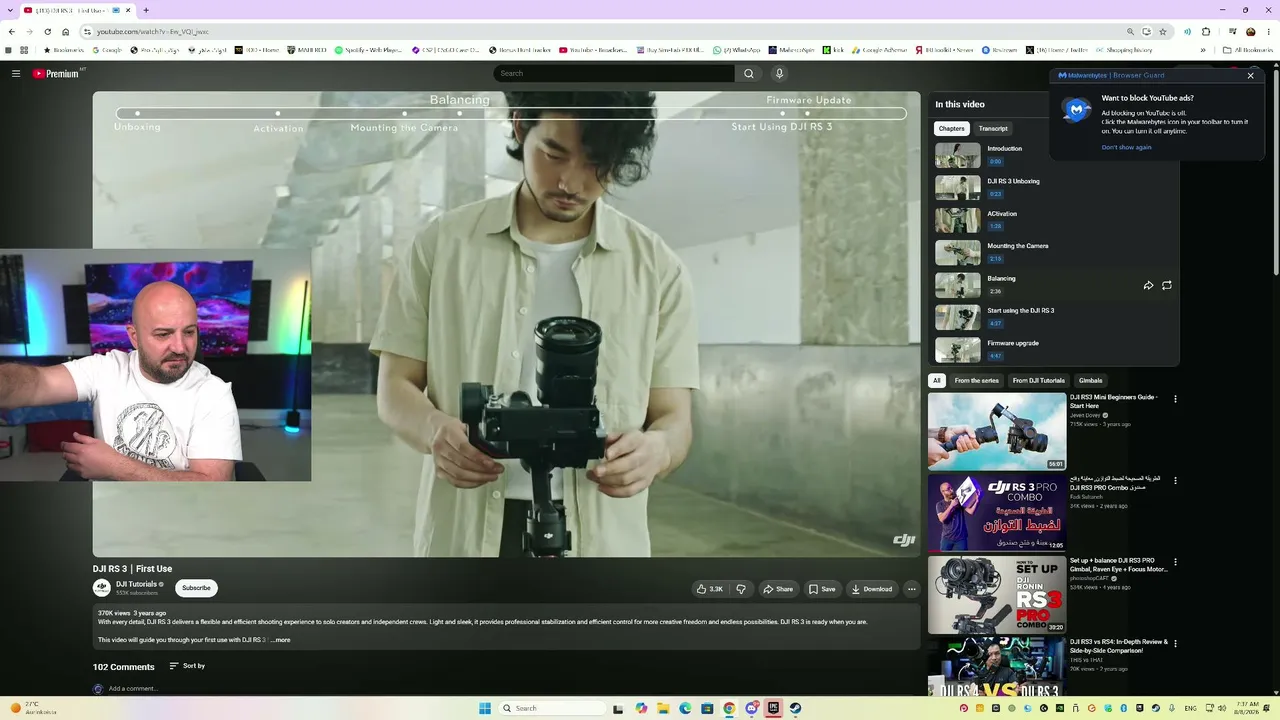Open the YouTube hamburger guide menu
The image size is (1280, 720).
click(x=16, y=73)
